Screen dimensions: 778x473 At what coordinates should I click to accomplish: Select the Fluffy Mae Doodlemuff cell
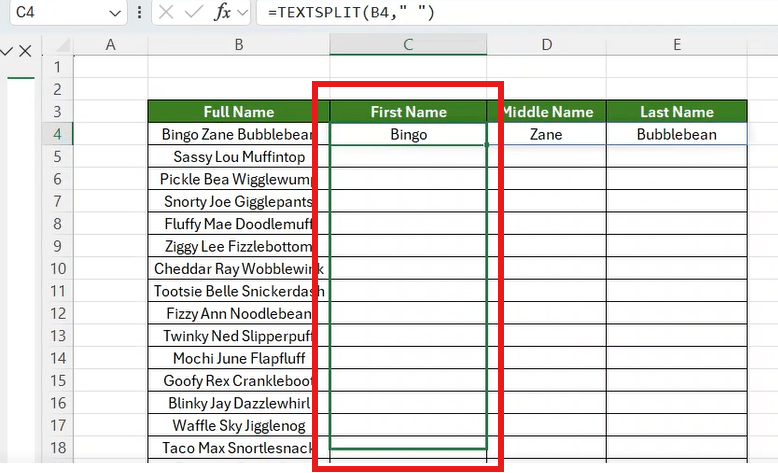pyautogui.click(x=239, y=223)
